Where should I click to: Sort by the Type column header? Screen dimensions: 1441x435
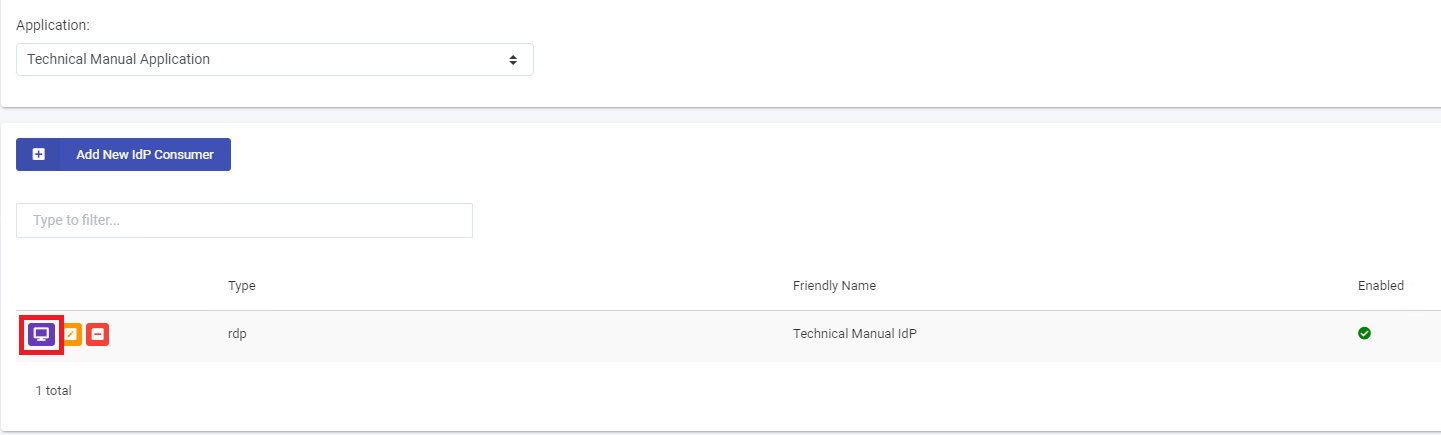point(242,286)
